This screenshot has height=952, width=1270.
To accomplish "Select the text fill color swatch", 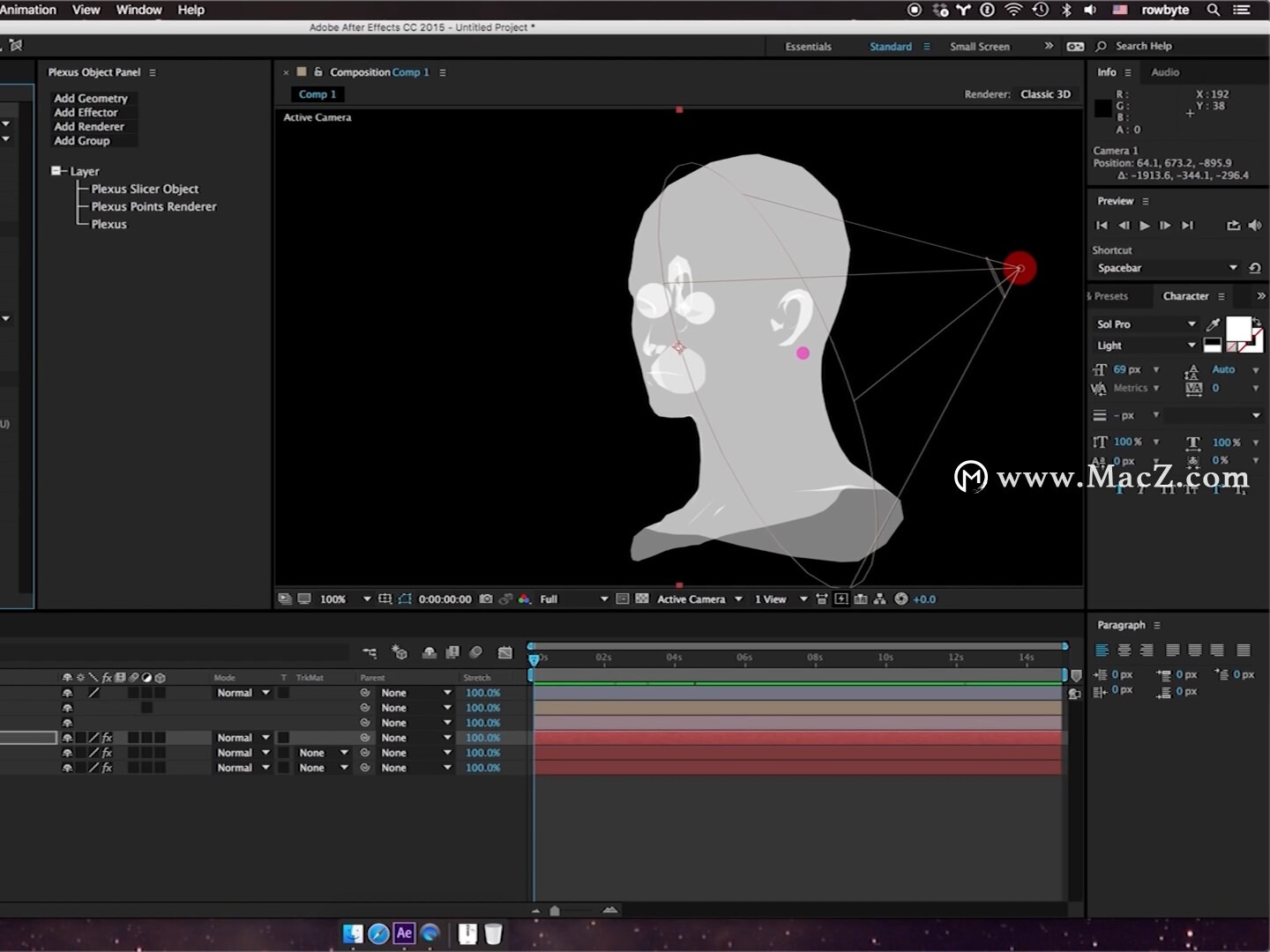I will 1241,327.
